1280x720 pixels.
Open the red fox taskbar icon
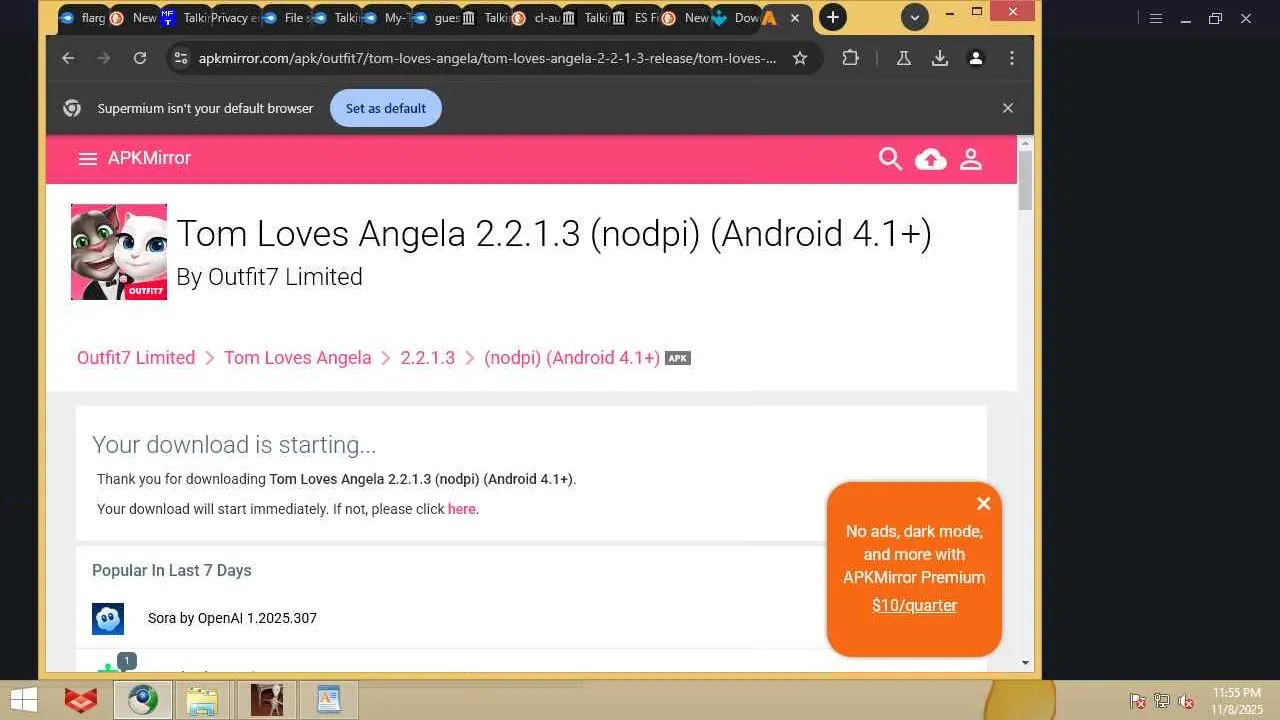point(81,700)
